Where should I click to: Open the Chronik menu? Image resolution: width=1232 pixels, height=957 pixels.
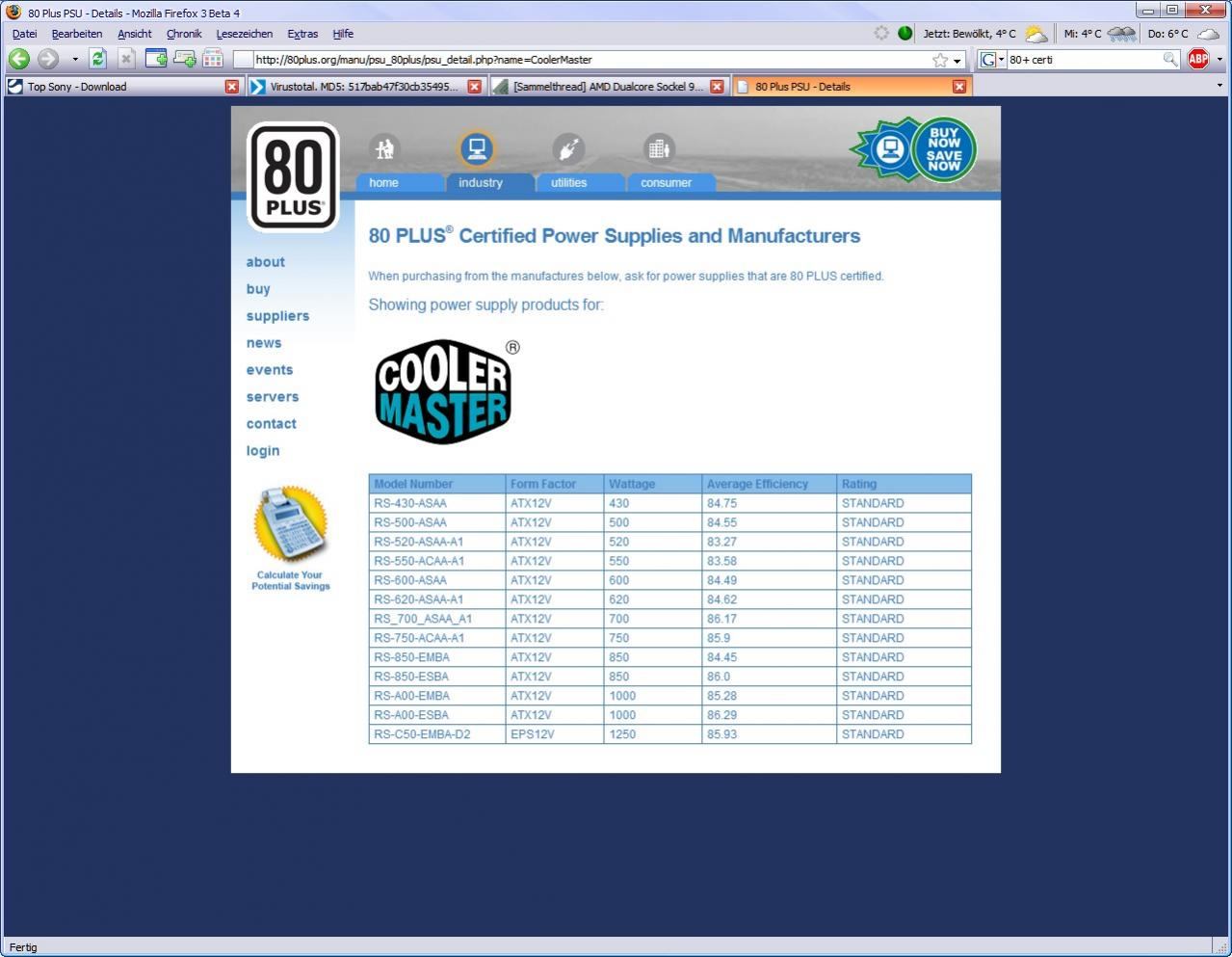pos(184,34)
